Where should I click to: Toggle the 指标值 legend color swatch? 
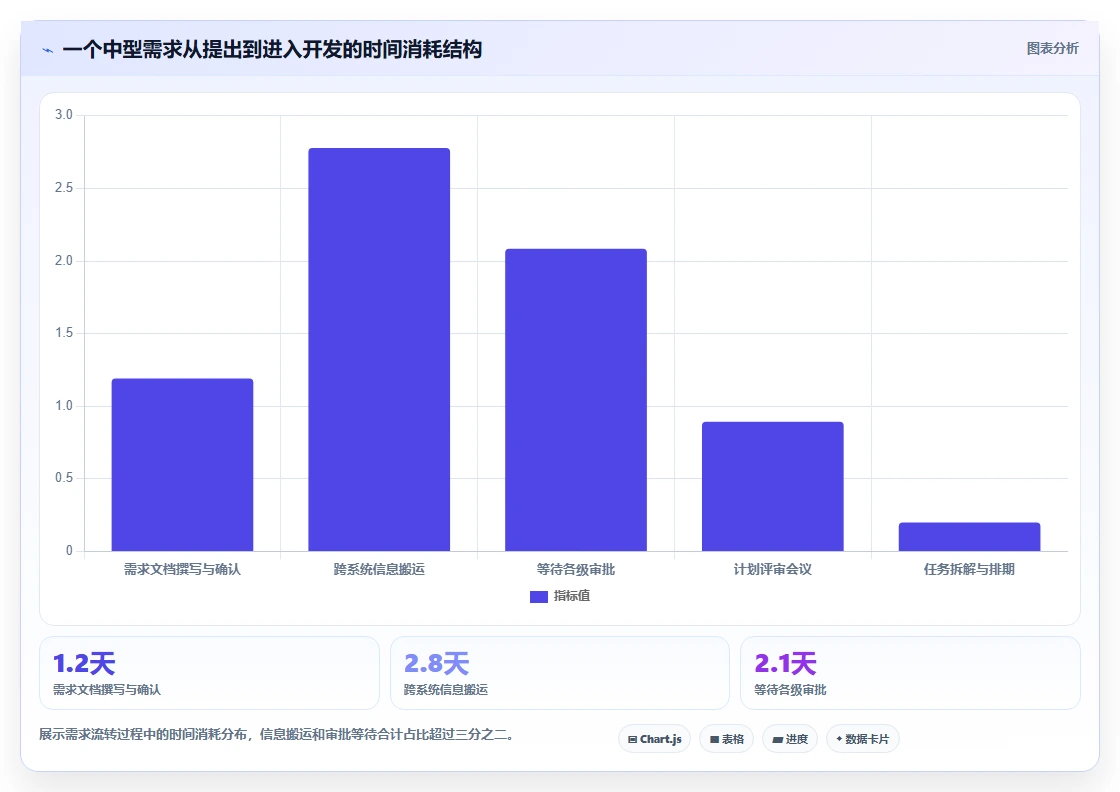click(x=539, y=596)
